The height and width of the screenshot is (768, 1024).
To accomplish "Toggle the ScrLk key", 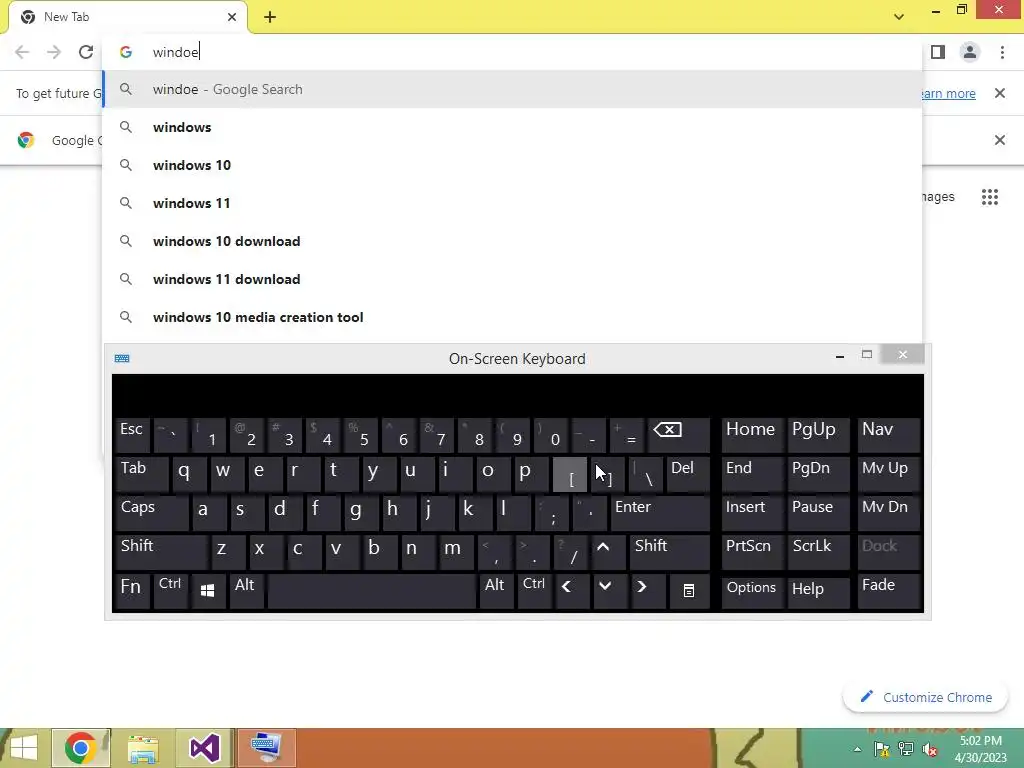I will tap(818, 552).
